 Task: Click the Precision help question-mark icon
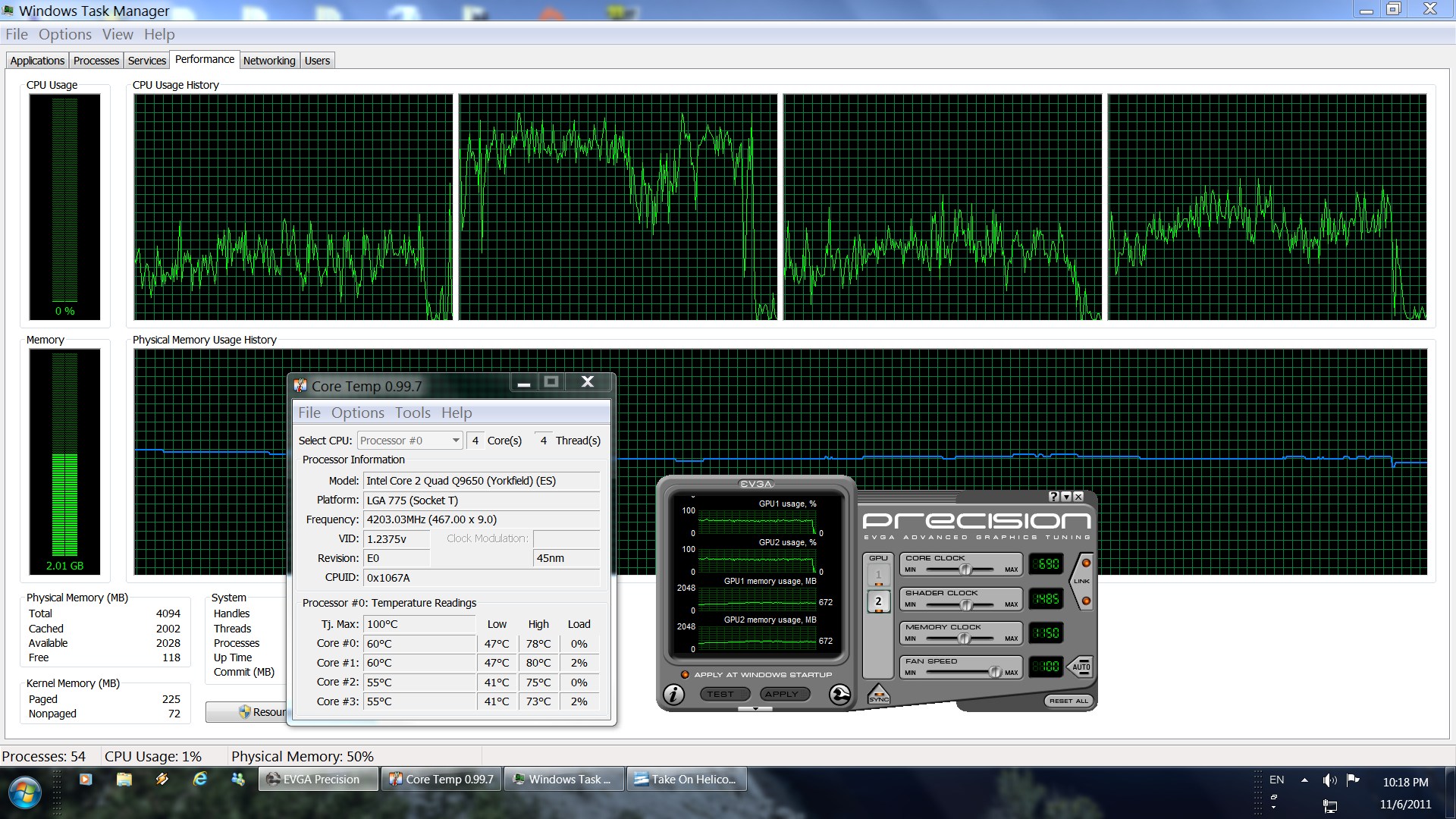pos(1053,497)
